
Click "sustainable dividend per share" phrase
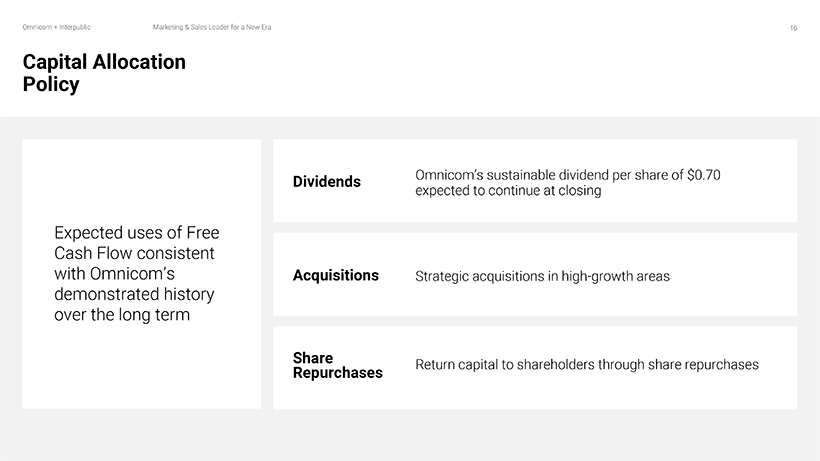pos(584,175)
